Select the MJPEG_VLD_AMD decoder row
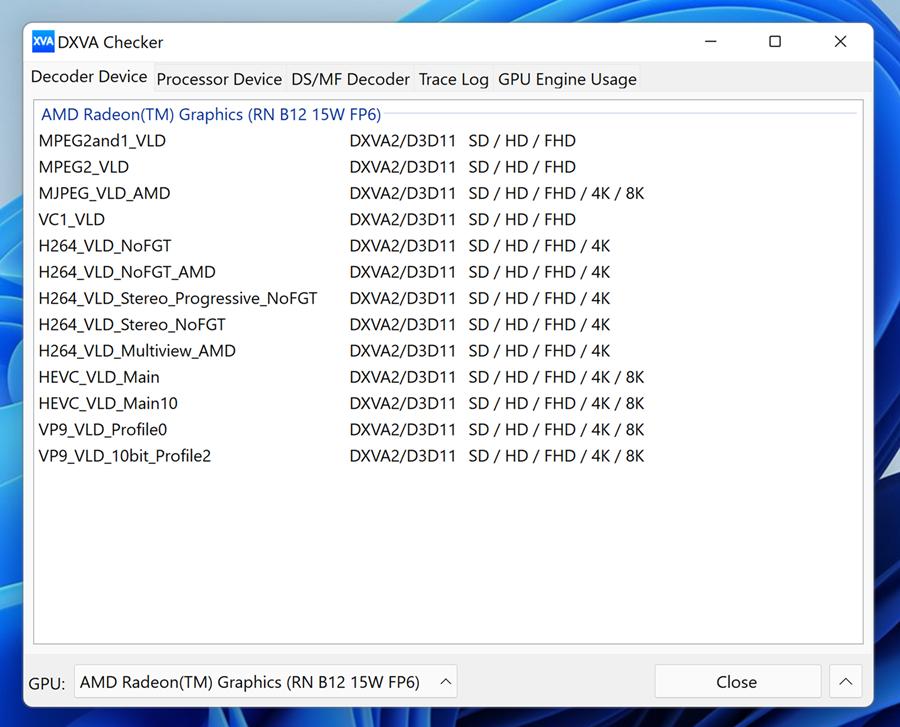 [104, 193]
